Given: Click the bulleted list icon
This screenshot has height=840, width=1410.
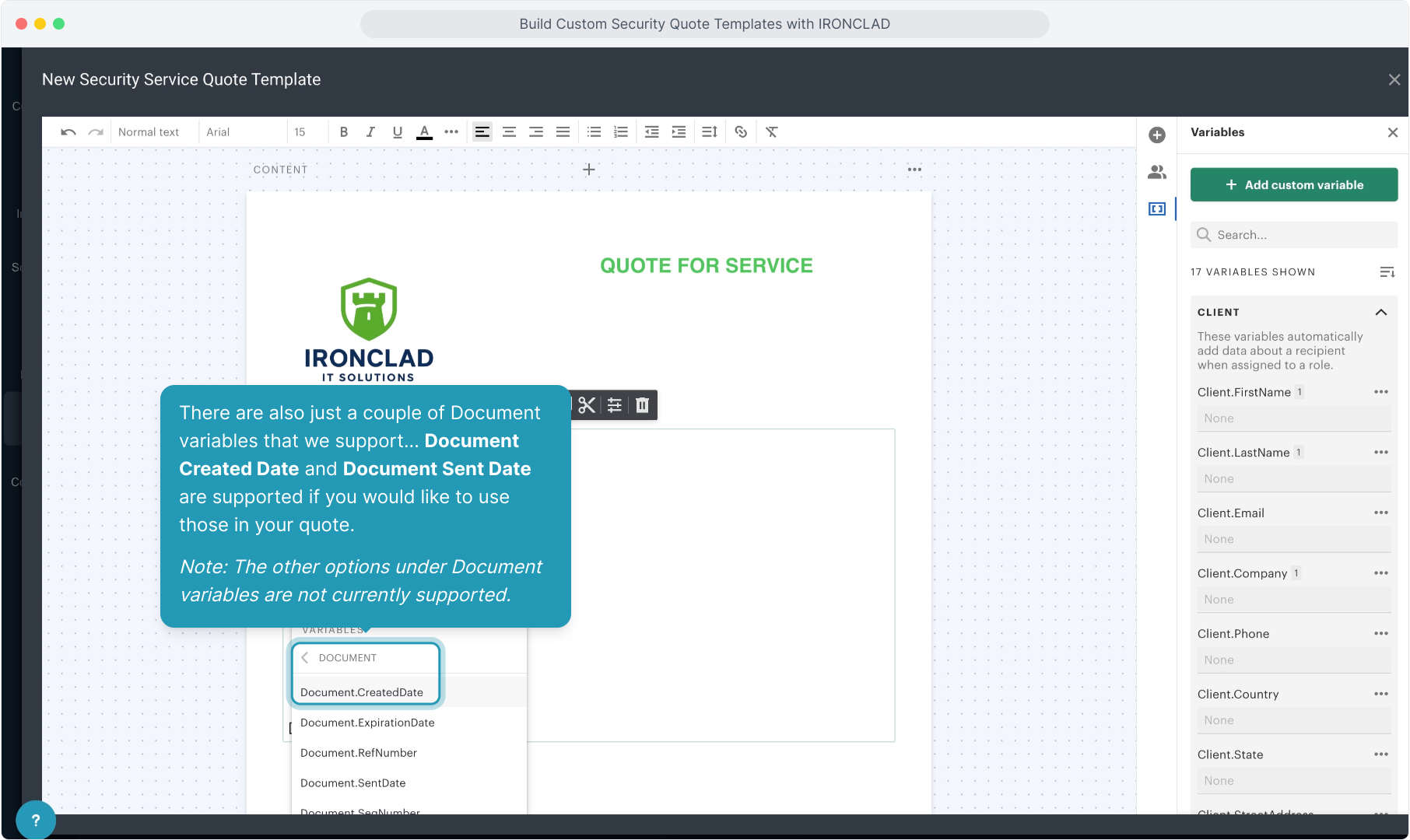Looking at the screenshot, I should tap(594, 132).
